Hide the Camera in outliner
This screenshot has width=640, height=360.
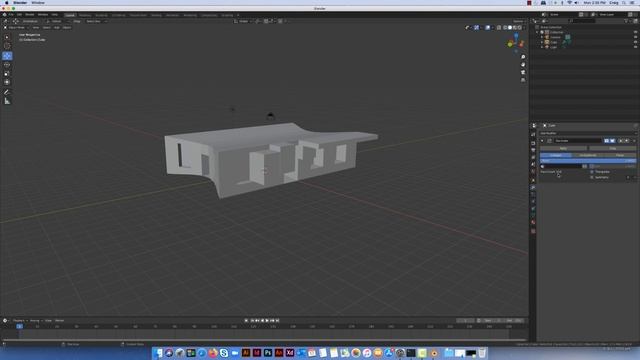[x=635, y=37]
